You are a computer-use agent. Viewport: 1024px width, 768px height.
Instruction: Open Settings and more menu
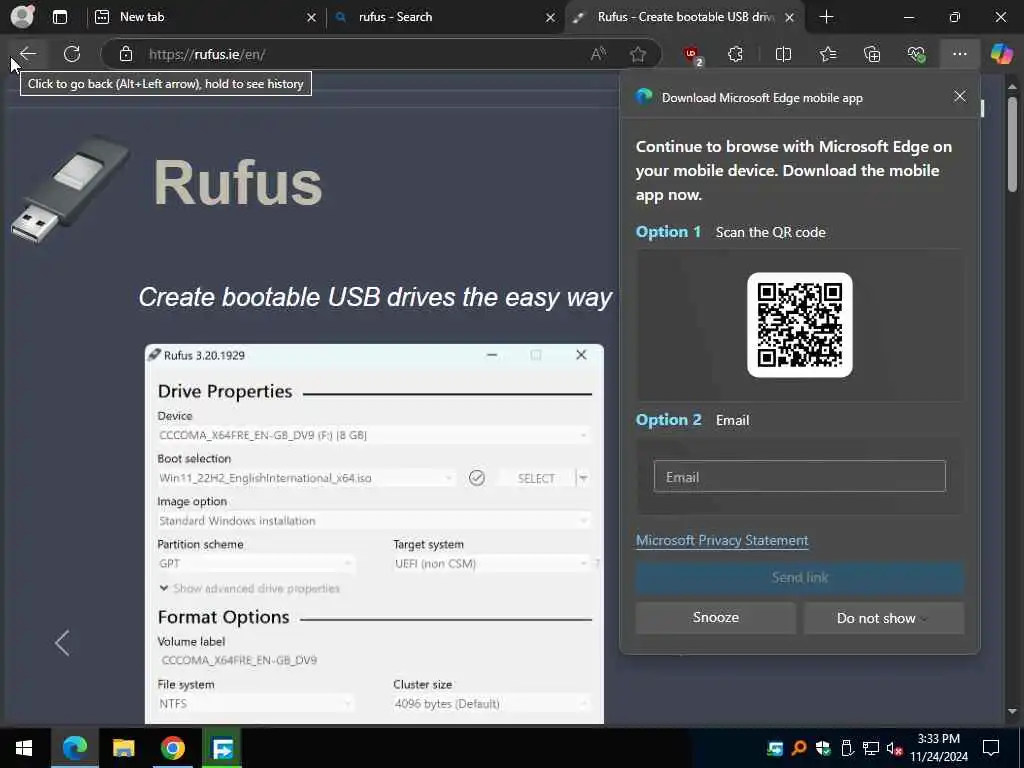click(959, 54)
